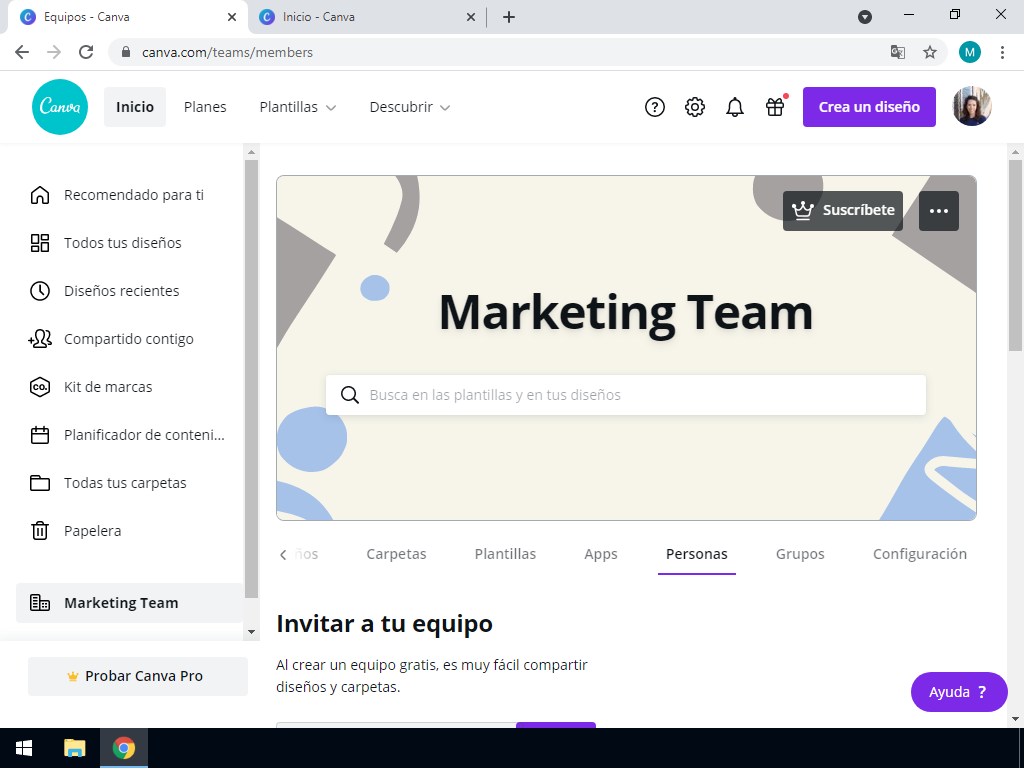Select Marketing Team in the sidebar
1024x768 pixels.
pyautogui.click(x=129, y=603)
